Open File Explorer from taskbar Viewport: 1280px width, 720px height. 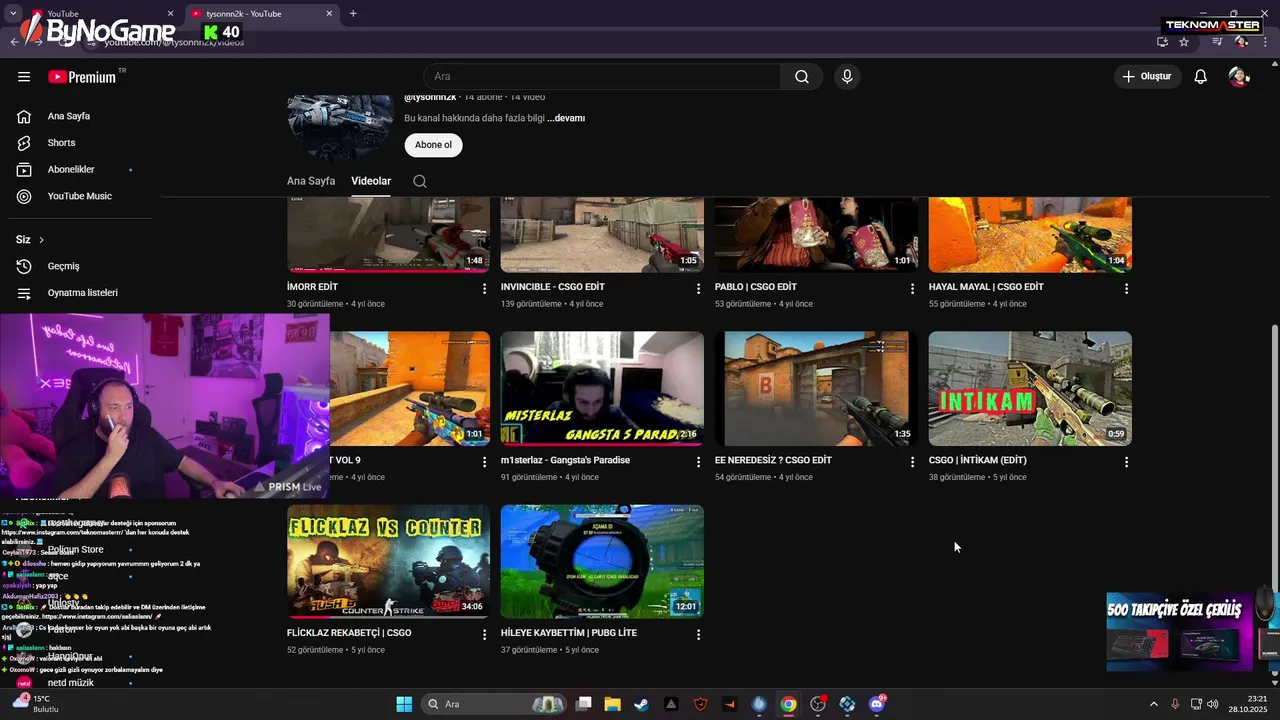(x=612, y=704)
